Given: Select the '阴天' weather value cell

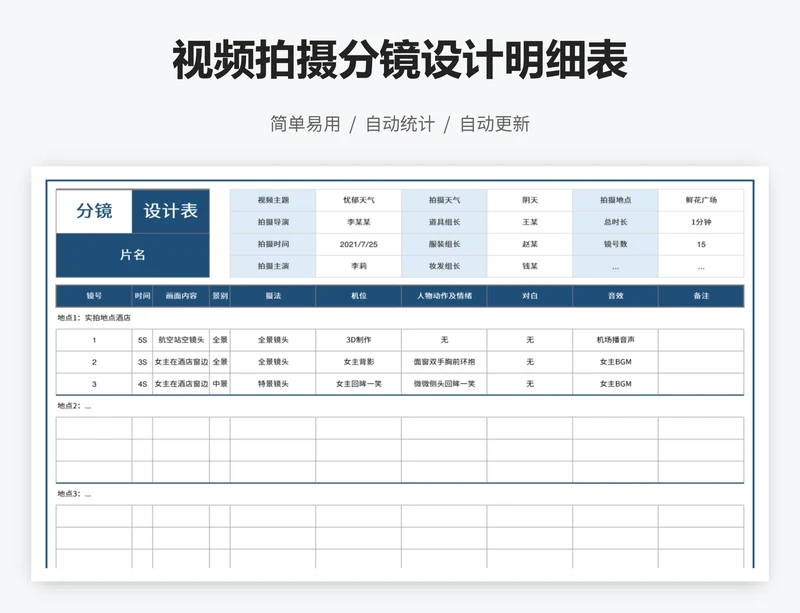Looking at the screenshot, I should pos(530,200).
